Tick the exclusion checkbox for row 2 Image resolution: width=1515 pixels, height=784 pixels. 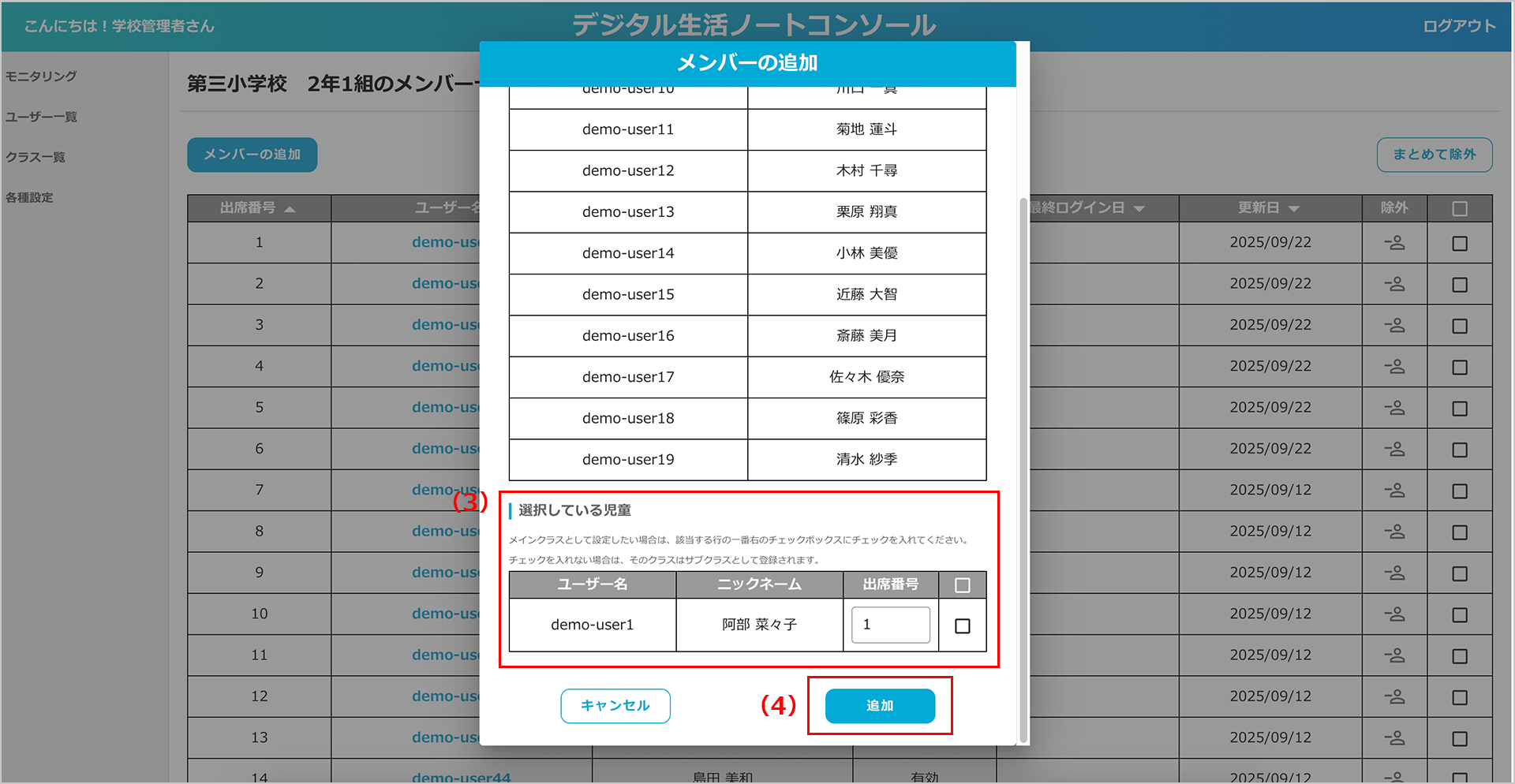(x=1459, y=285)
